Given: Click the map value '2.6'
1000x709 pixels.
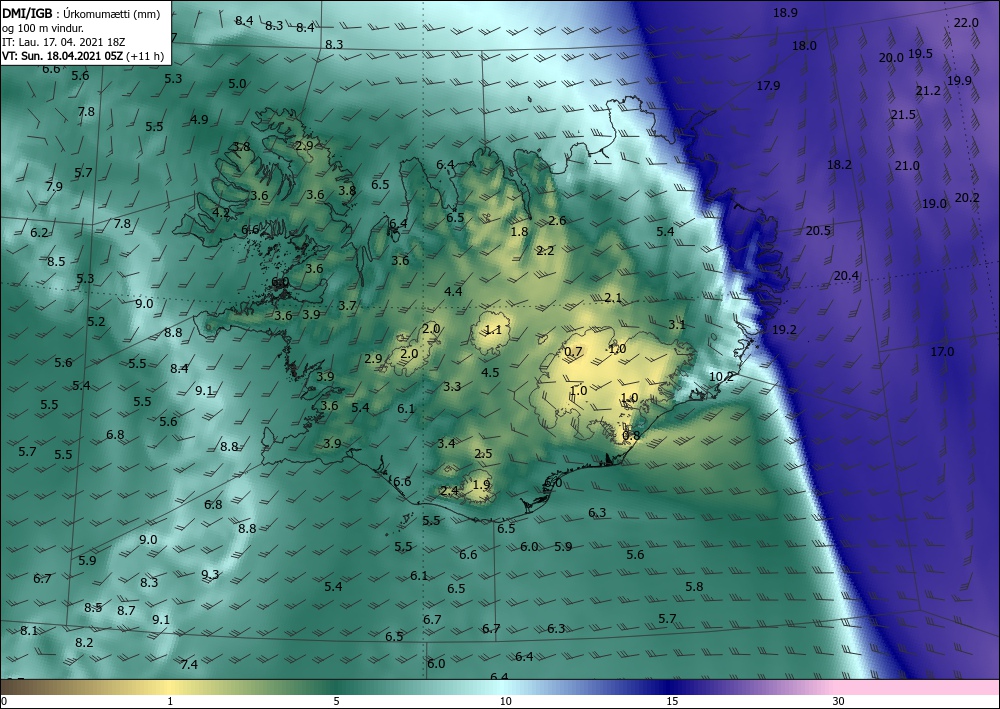Looking at the screenshot, I should click(557, 221).
